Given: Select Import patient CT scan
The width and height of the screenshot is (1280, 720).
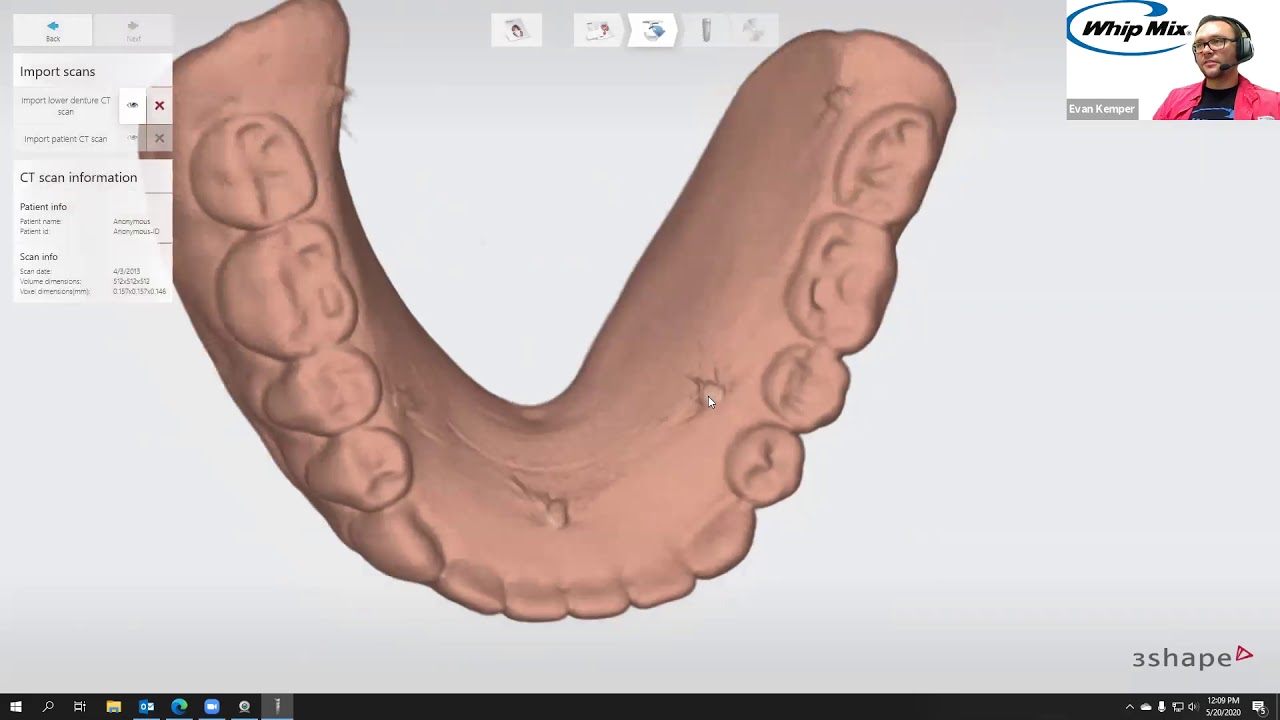Looking at the screenshot, I should 65,139.
